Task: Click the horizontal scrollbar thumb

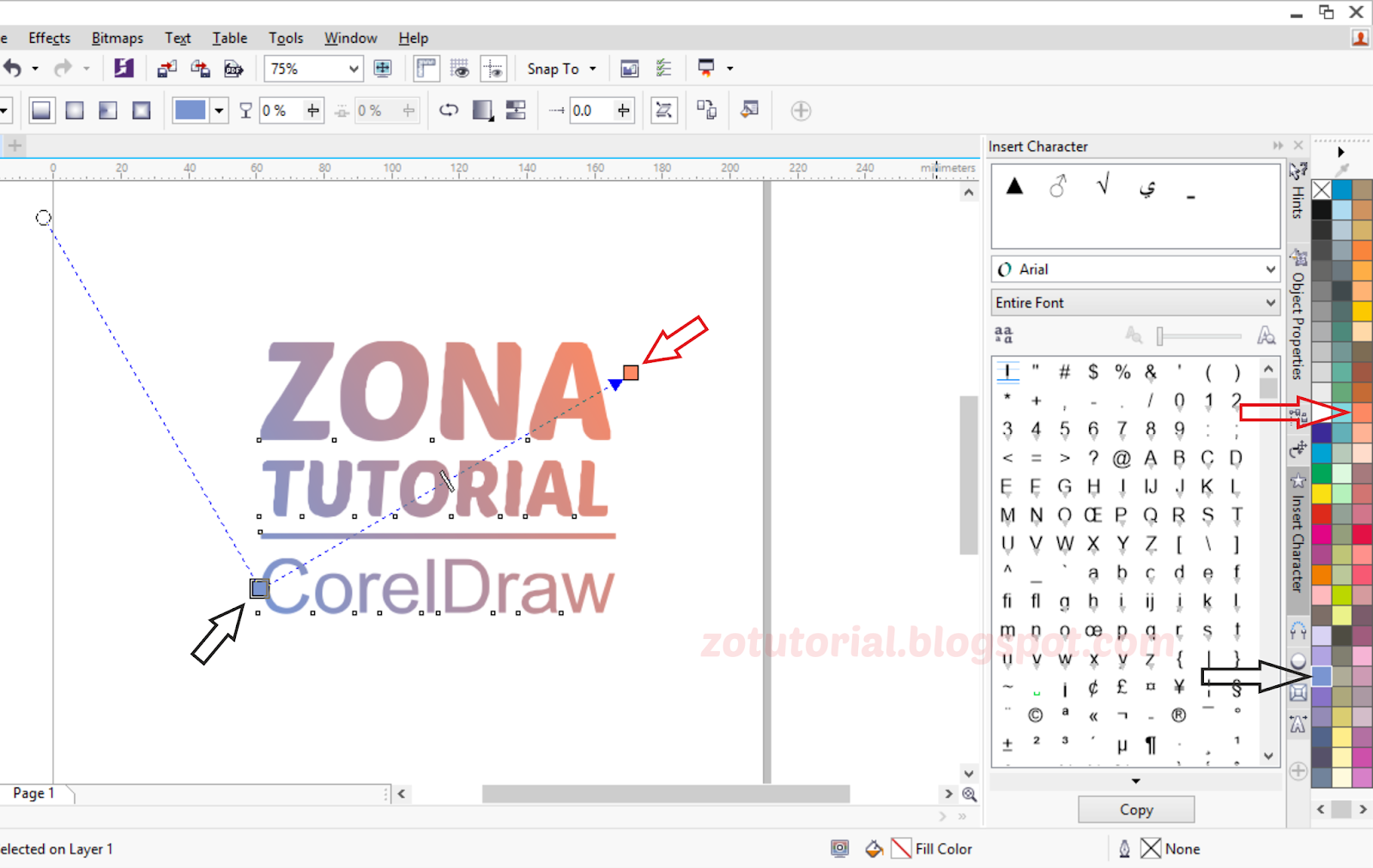Action: 666,794
